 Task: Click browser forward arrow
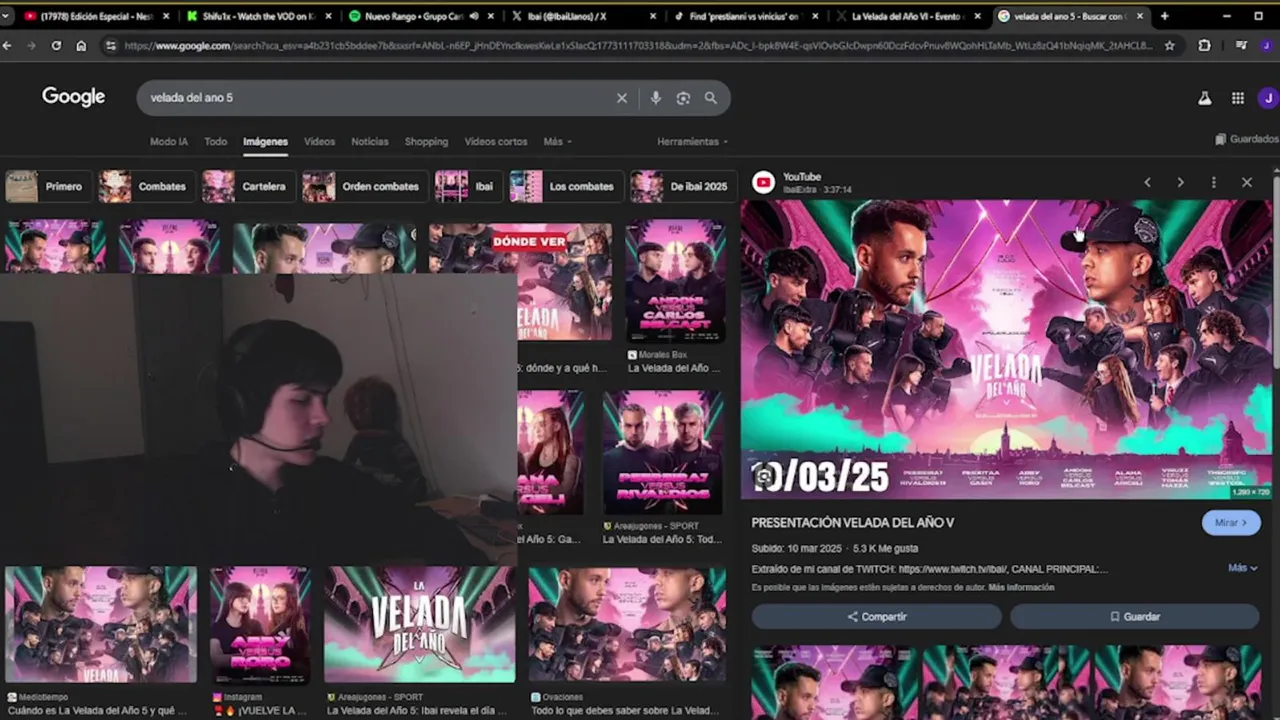pos(32,45)
